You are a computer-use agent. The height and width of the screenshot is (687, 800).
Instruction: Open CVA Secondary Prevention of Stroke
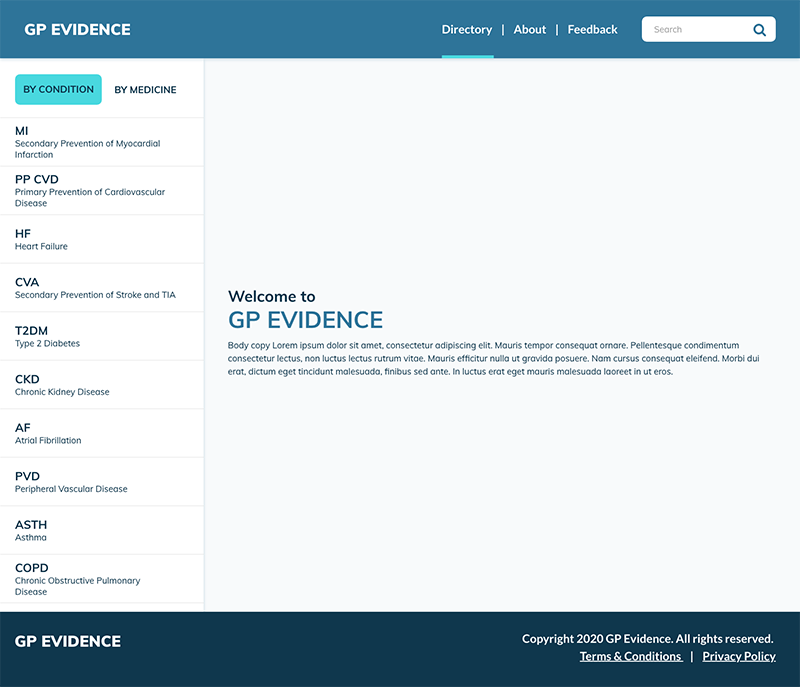pyautogui.click(x=102, y=288)
